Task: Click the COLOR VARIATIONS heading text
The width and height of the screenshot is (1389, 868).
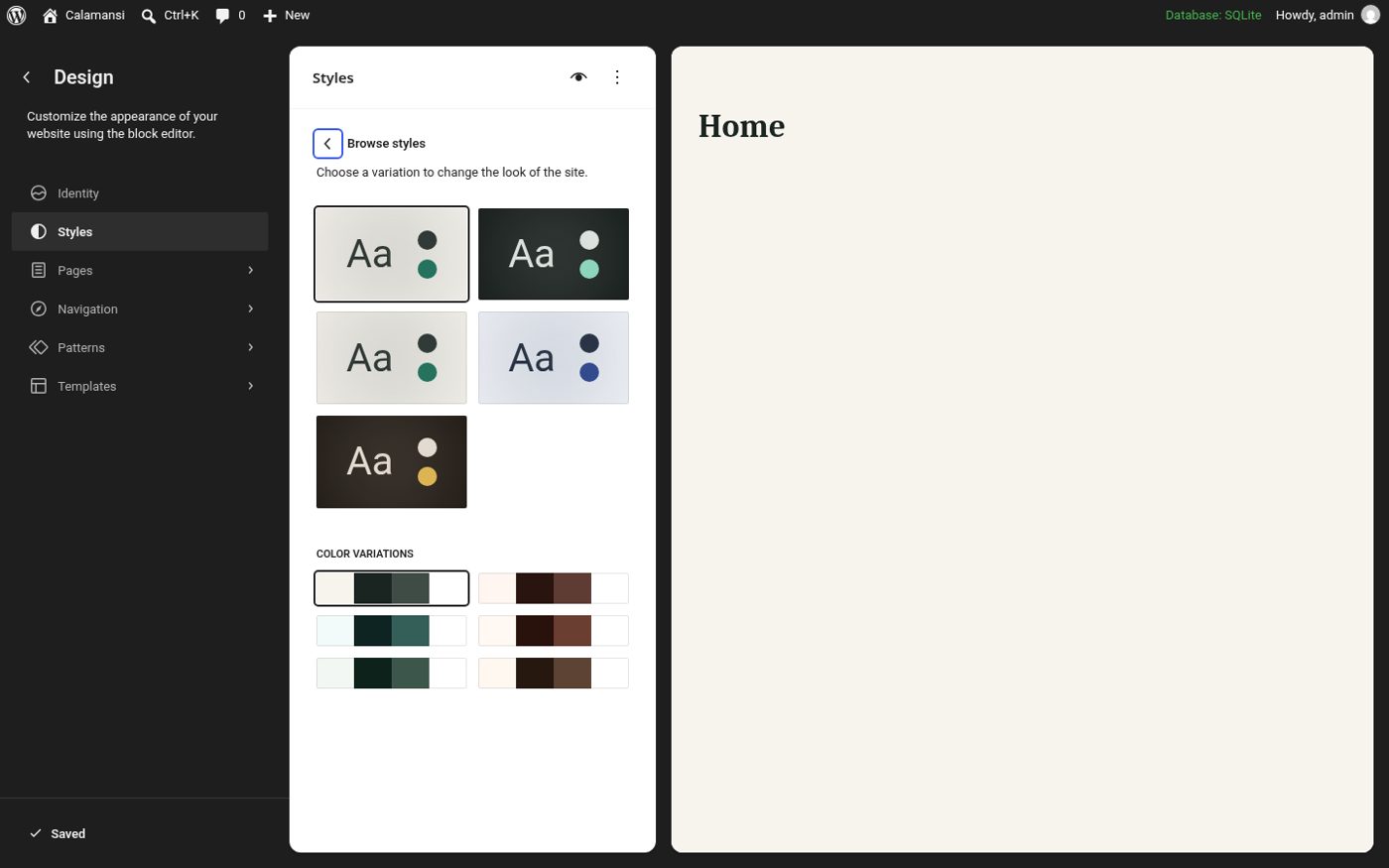Action: (x=365, y=554)
